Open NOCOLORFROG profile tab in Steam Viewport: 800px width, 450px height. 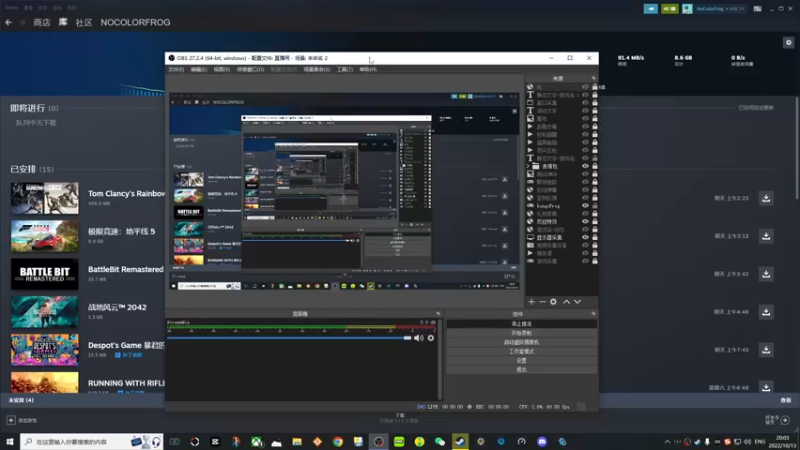click(135, 22)
